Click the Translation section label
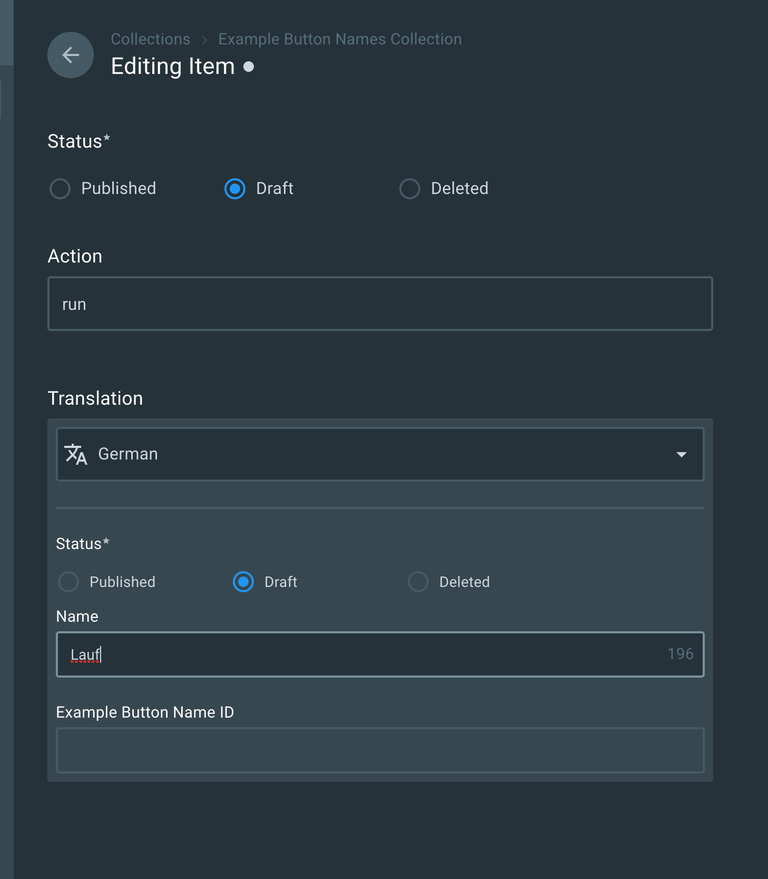Screen dimensions: 768x879 pyautogui.click(x=95, y=398)
